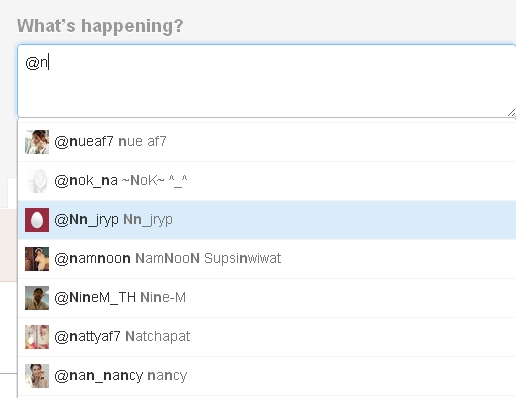Click the @nan_nancy avatar image
The image size is (516, 398).
click(37, 376)
